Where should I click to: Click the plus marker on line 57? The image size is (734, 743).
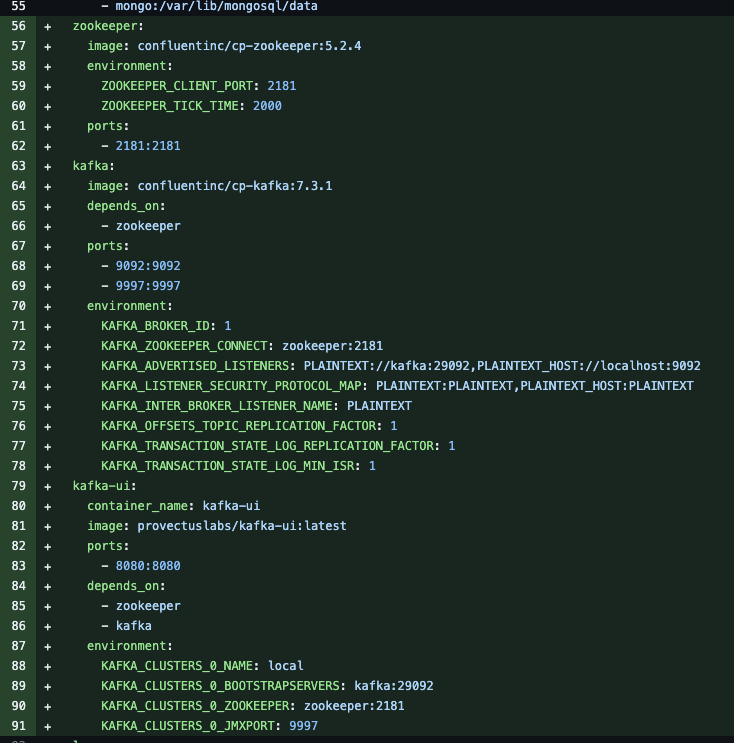47,46
